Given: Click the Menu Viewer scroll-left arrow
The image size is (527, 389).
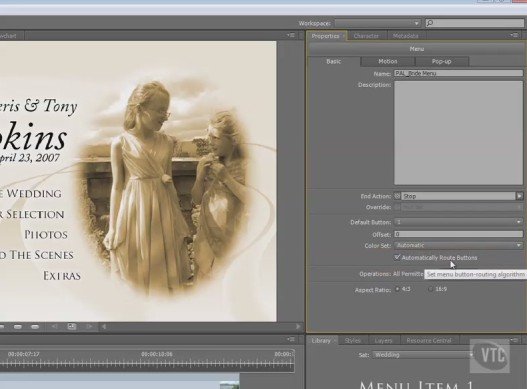Looking at the screenshot, I should (x=104, y=326).
